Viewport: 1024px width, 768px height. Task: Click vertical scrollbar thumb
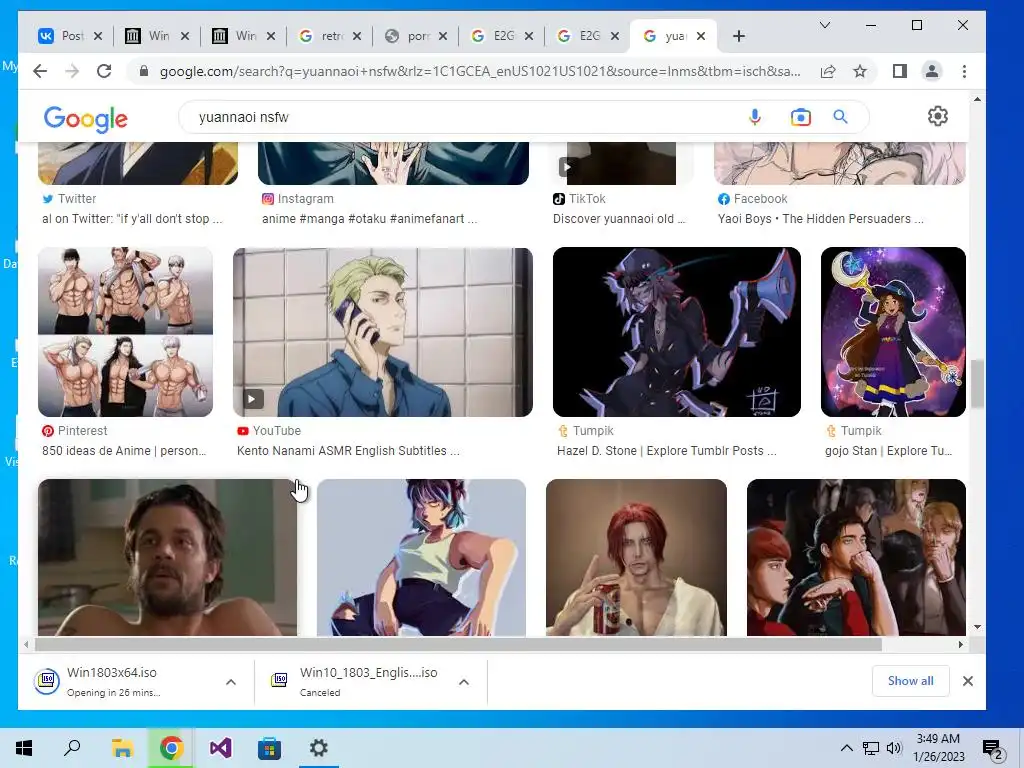click(977, 383)
